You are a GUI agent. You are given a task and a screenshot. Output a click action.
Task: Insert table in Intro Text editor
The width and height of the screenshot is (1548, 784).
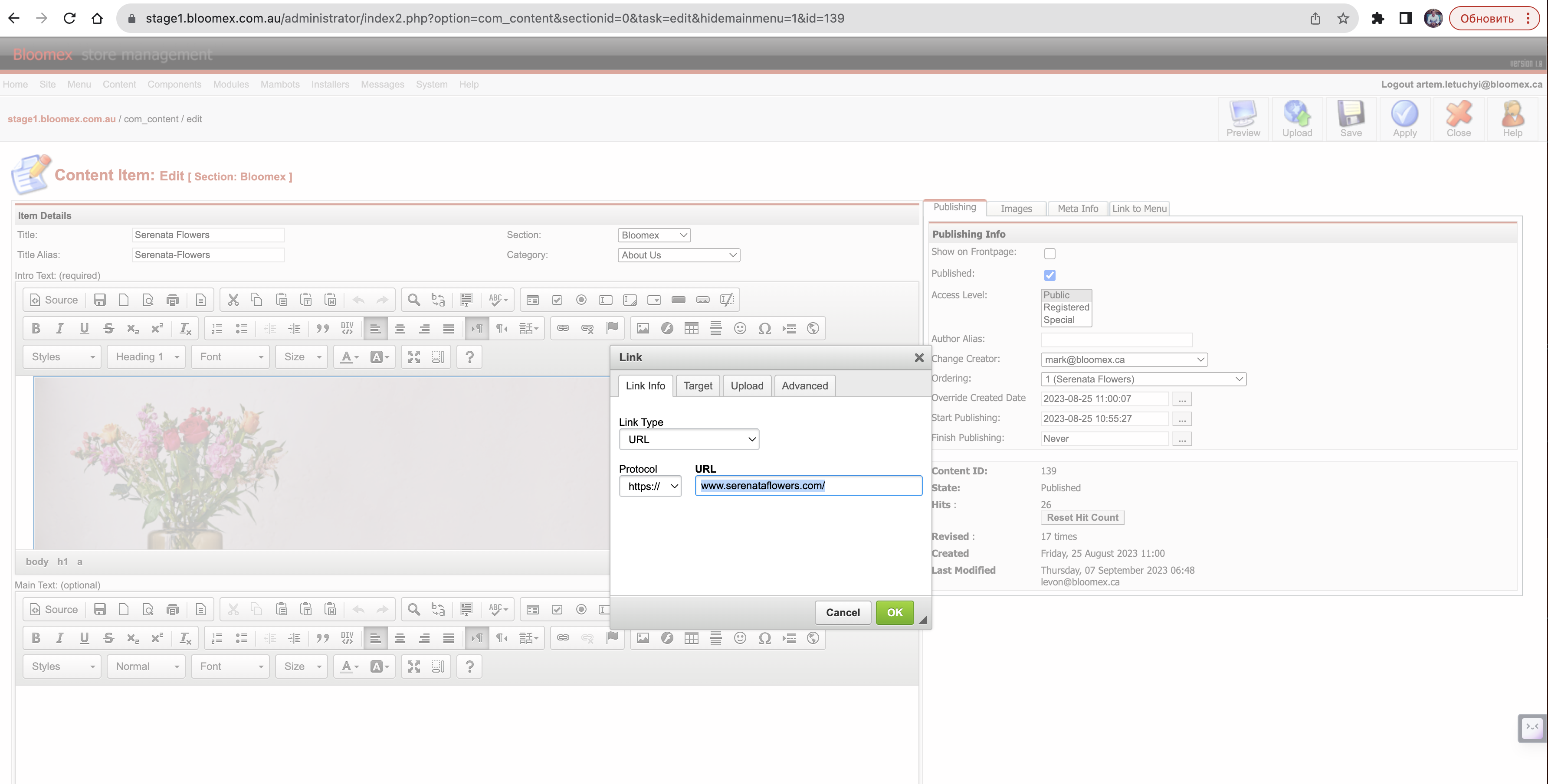[x=691, y=329]
